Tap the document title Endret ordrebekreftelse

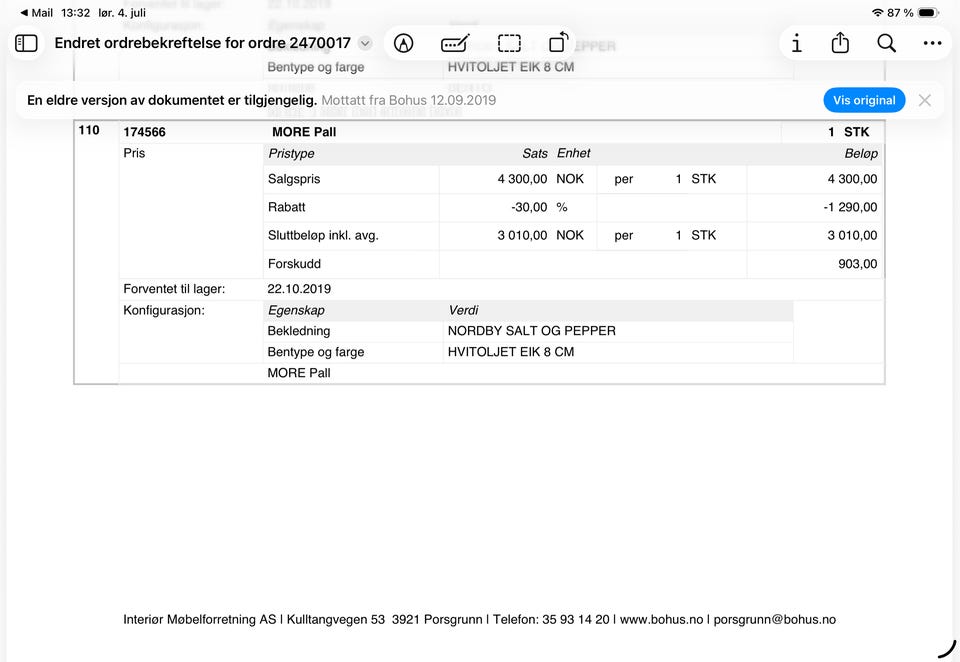[203, 43]
